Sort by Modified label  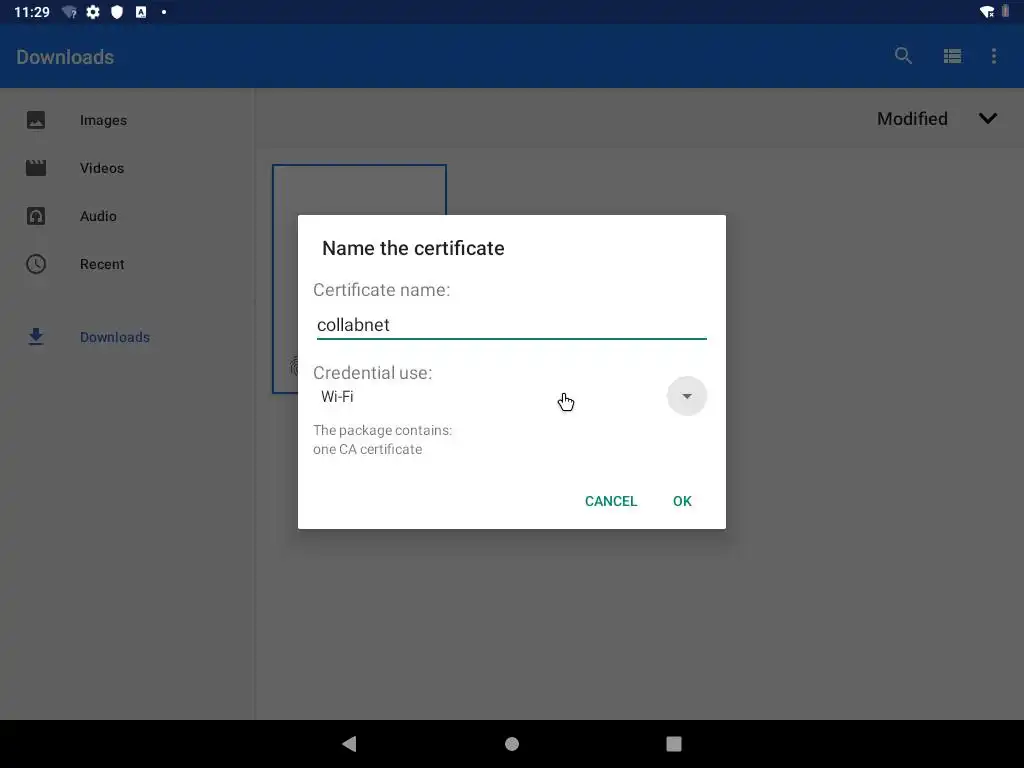click(912, 119)
